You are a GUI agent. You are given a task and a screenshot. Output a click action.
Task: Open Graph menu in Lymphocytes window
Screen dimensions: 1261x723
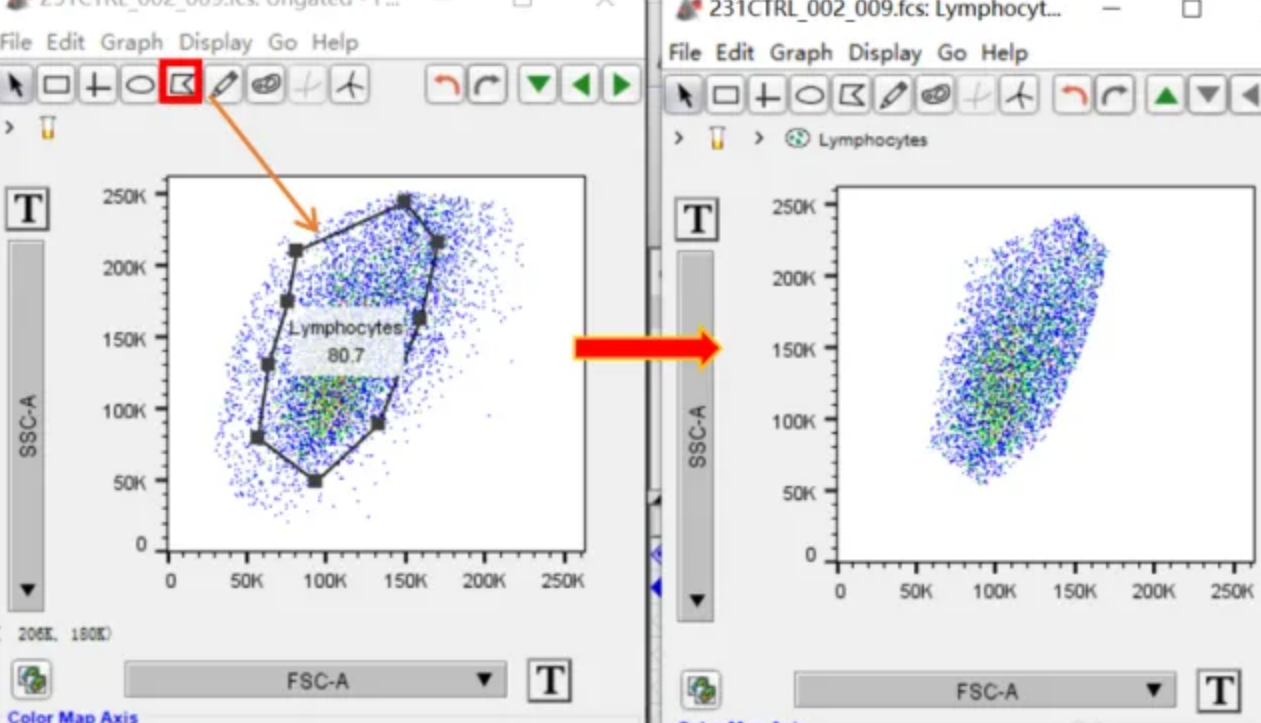[x=802, y=52]
